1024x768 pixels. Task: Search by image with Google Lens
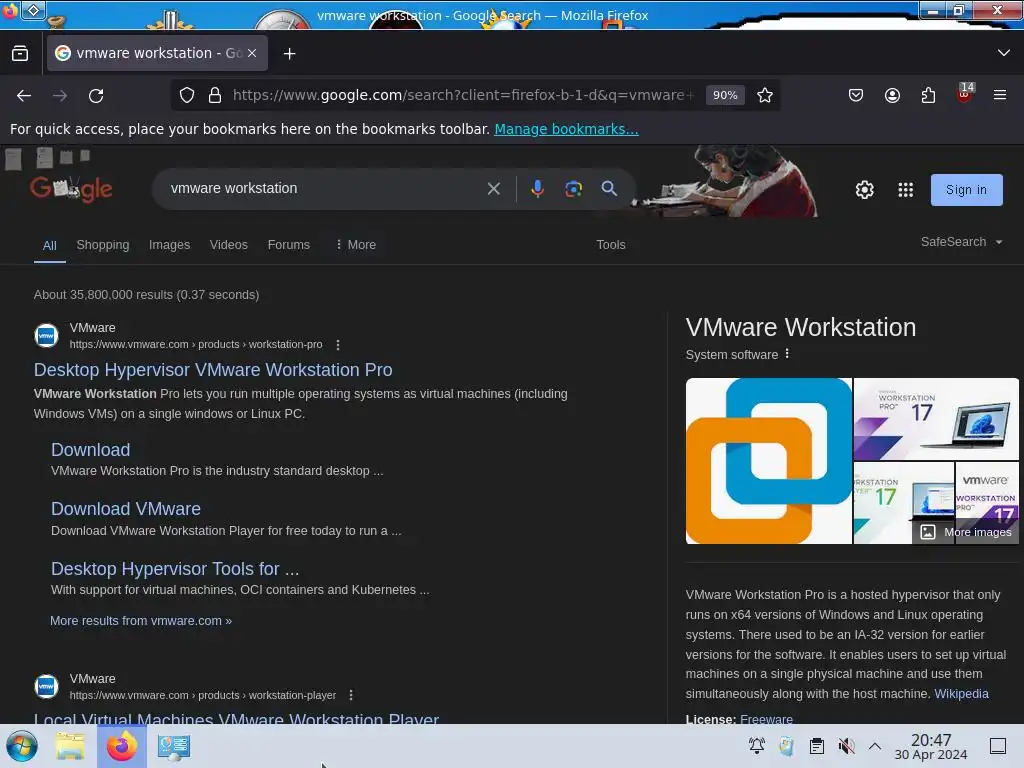(573, 189)
